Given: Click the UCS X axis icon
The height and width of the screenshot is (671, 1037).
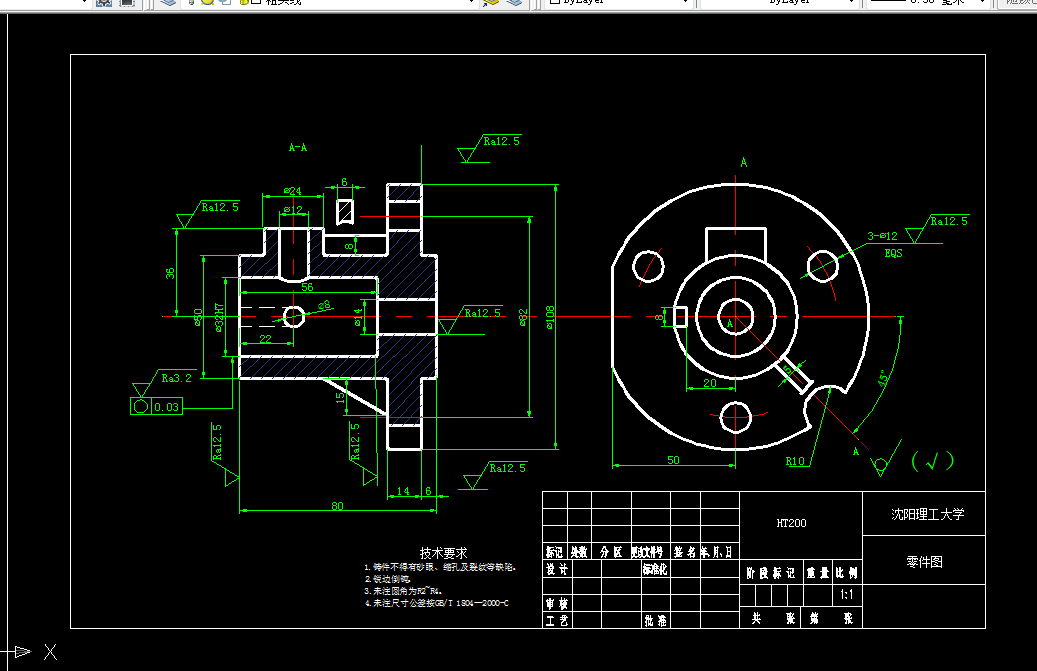Looking at the screenshot, I should [50, 652].
